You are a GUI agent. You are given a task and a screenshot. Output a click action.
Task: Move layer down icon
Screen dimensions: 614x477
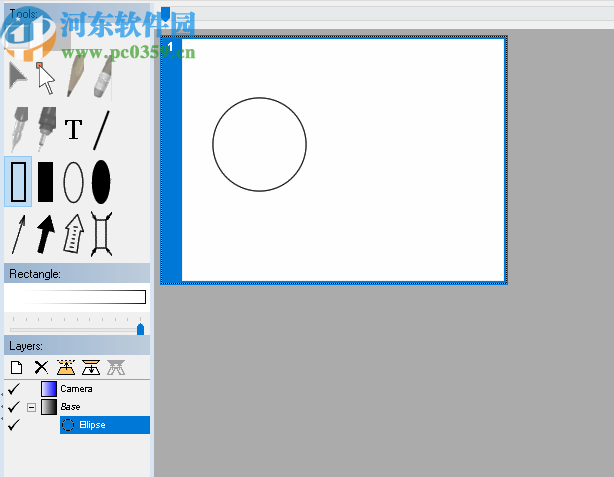[x=91, y=367]
